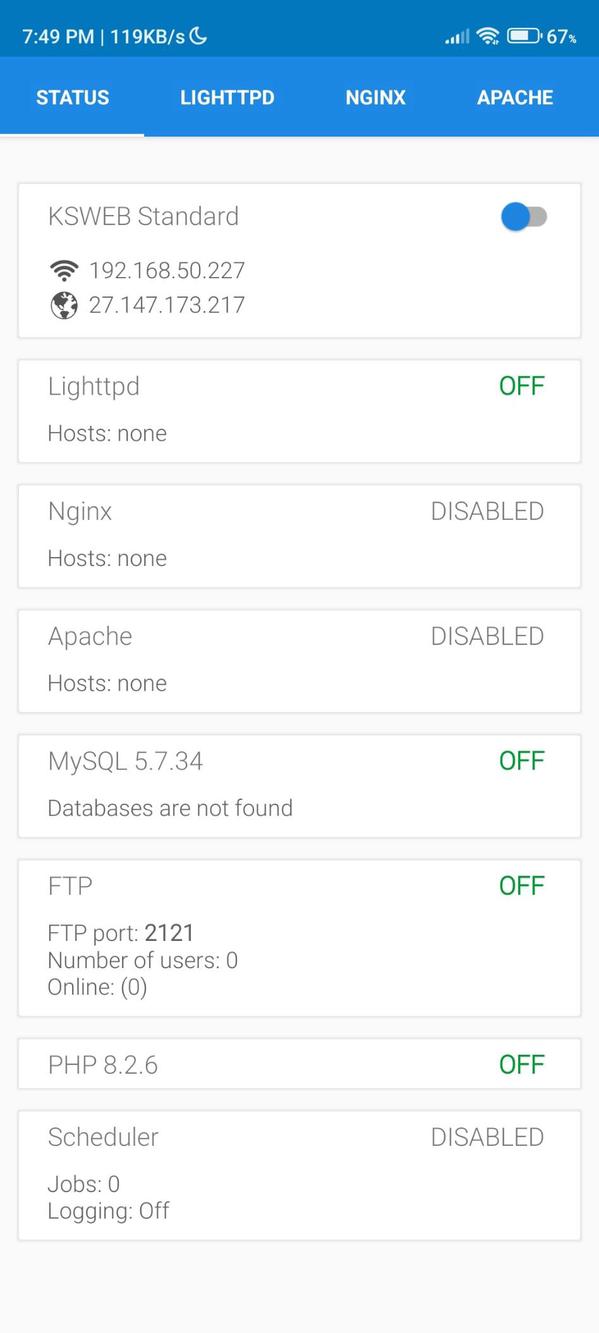The image size is (599, 1333).
Task: Turn on Lighttpd by tapping its OFF status
Action: click(x=522, y=386)
